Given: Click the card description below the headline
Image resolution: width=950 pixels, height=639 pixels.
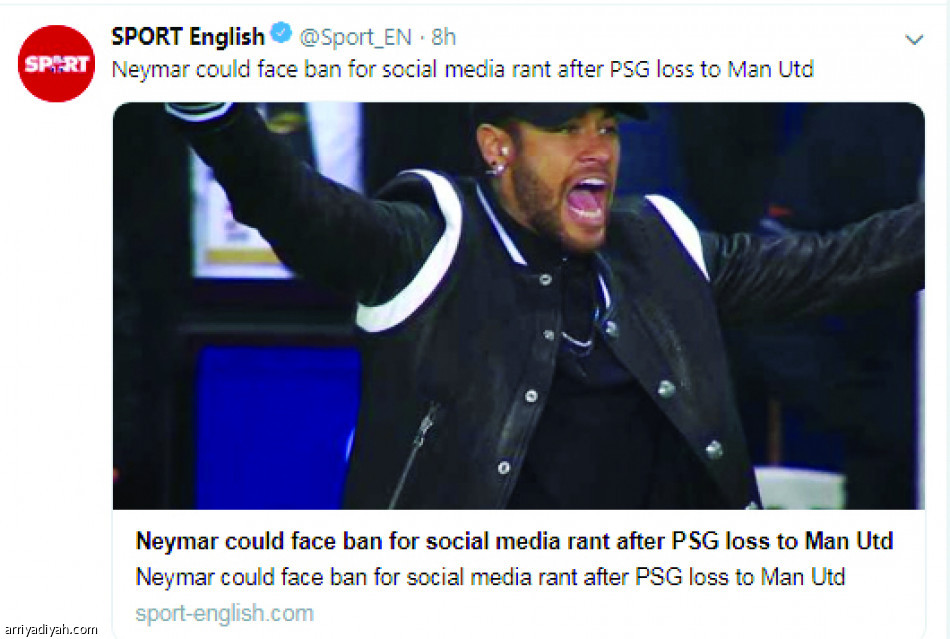Looking at the screenshot, I should 490,577.
